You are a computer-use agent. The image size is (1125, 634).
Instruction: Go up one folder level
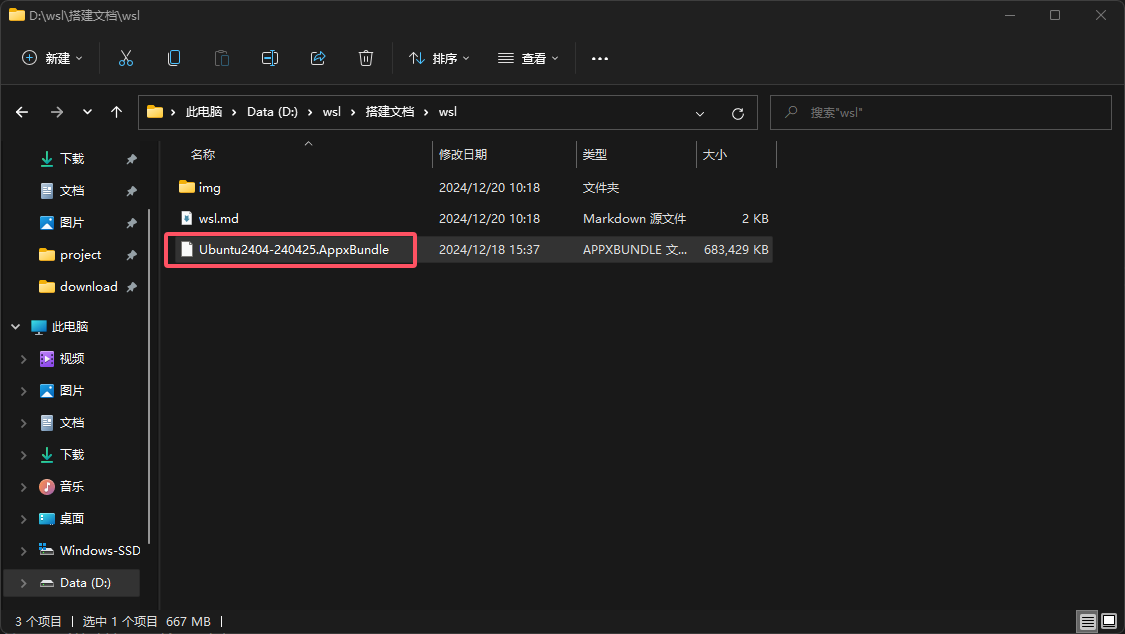point(116,112)
